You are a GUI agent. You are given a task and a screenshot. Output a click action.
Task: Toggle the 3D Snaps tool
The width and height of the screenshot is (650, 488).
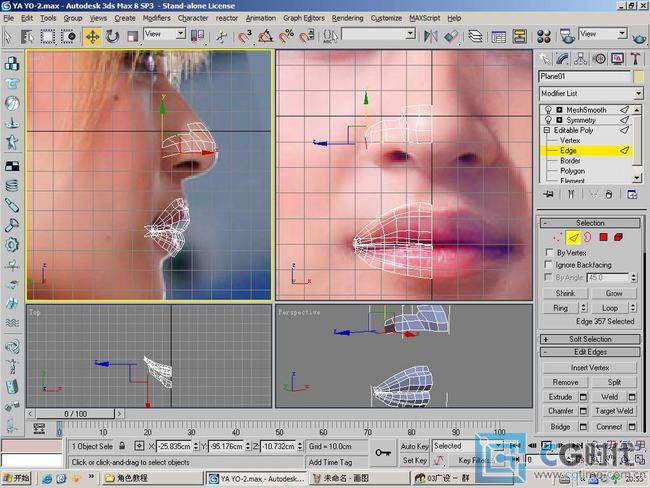pos(245,37)
